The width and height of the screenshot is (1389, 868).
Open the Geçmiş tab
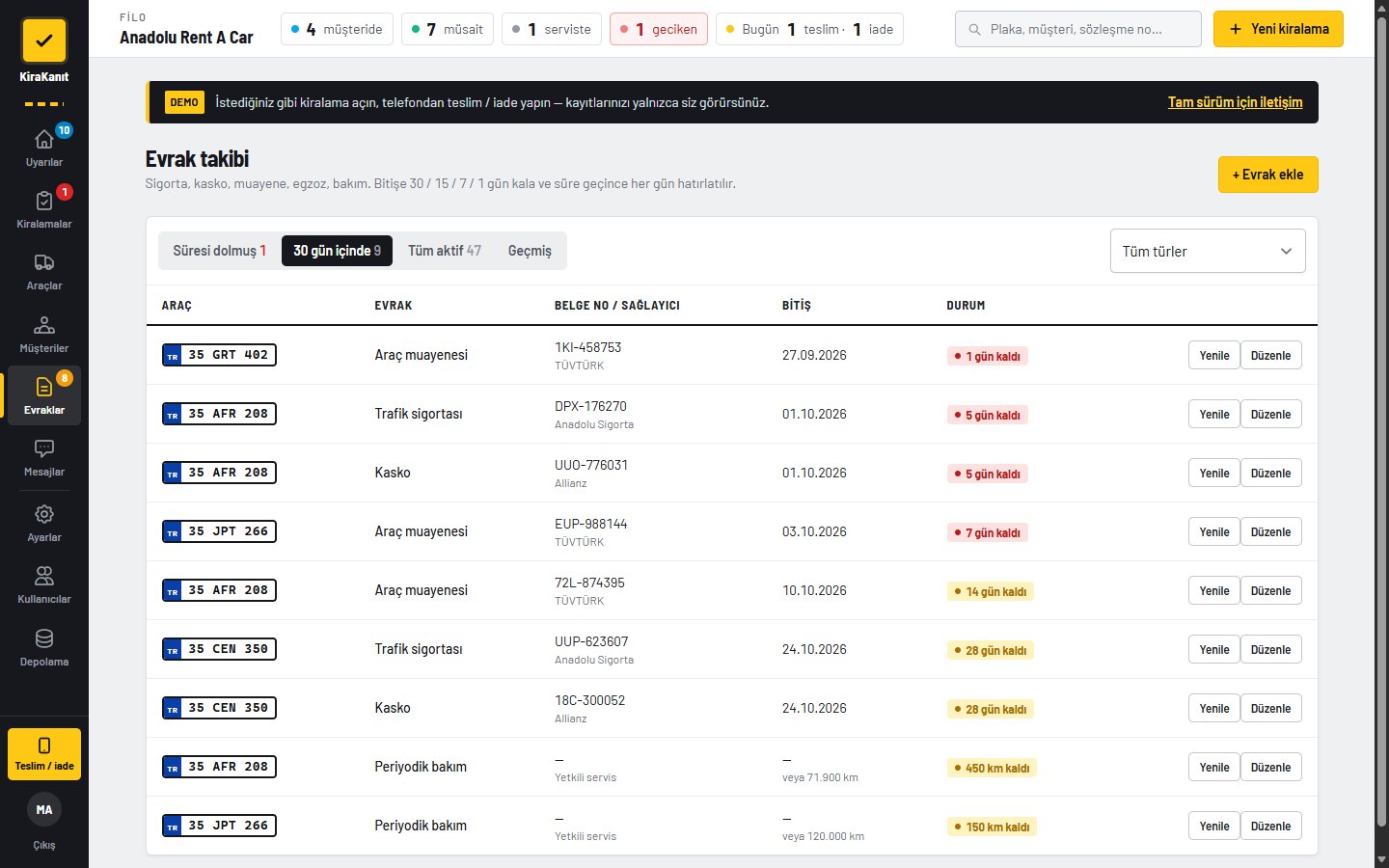(530, 251)
